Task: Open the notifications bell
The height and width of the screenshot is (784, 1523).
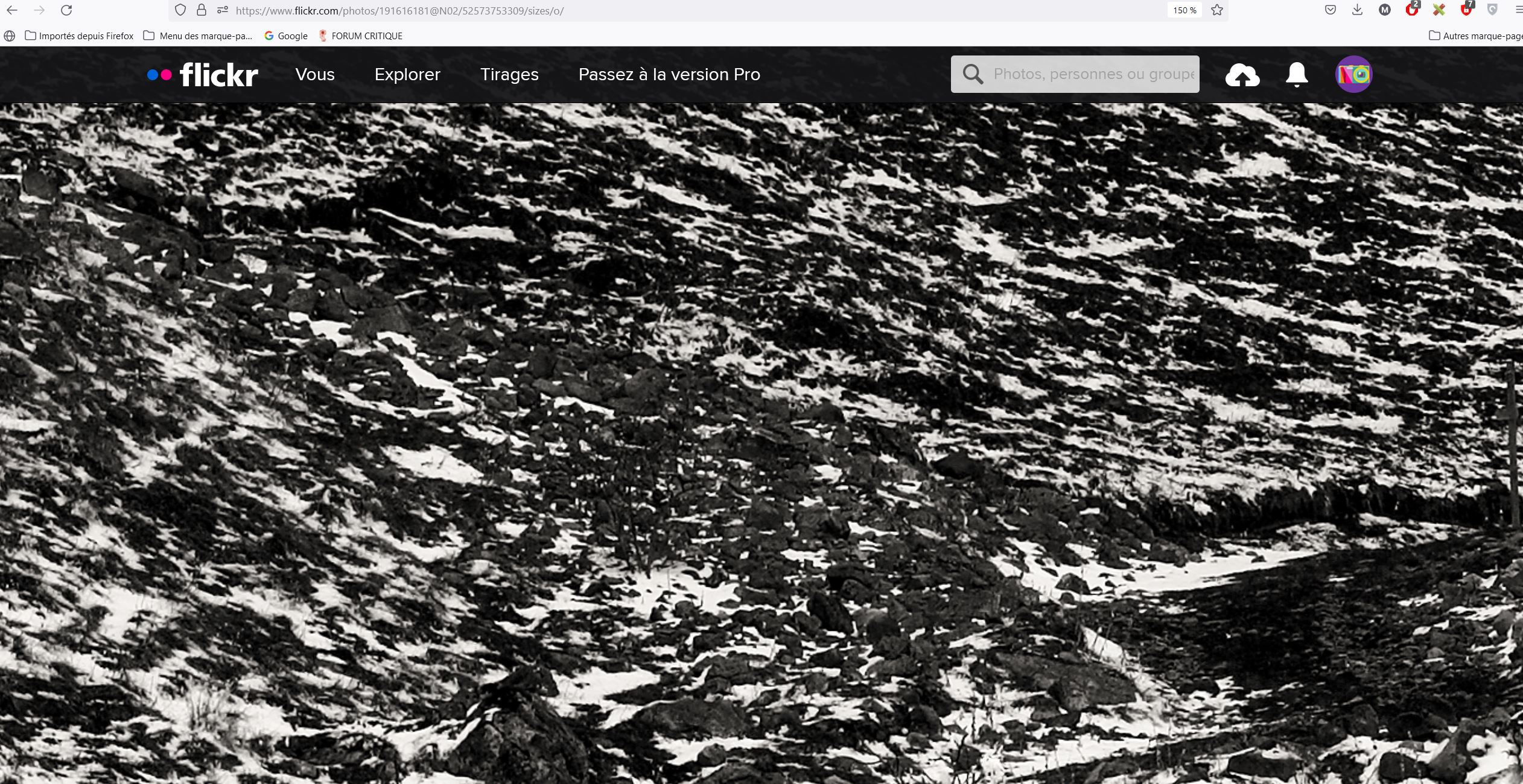Action: point(1297,75)
